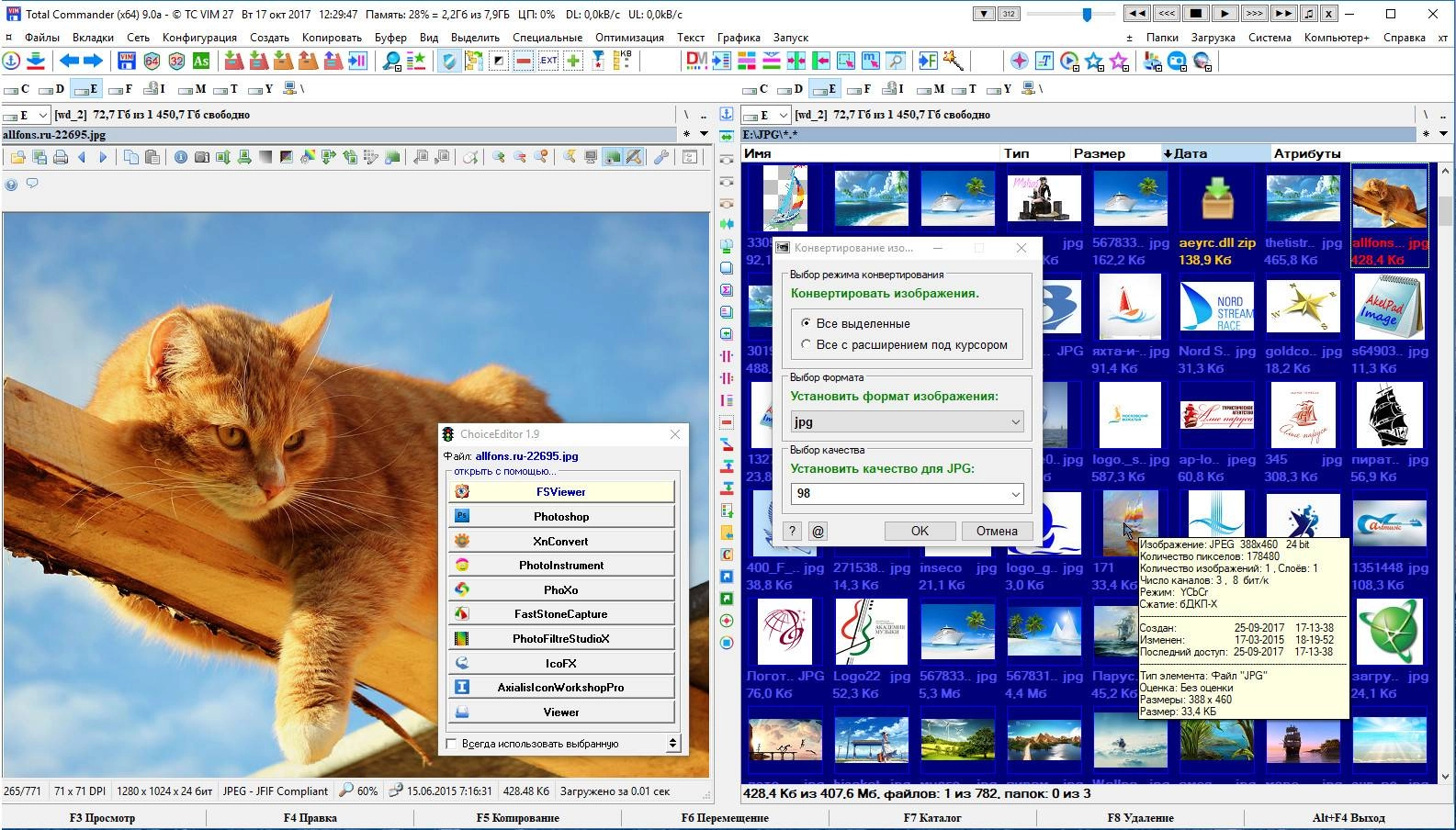
Task: Click the open file icon in viewer toolbar
Action: (x=17, y=157)
